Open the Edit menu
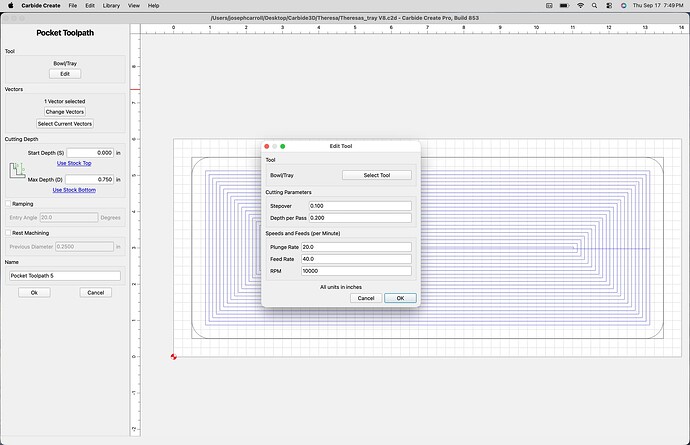The width and height of the screenshot is (690, 445). click(x=90, y=6)
